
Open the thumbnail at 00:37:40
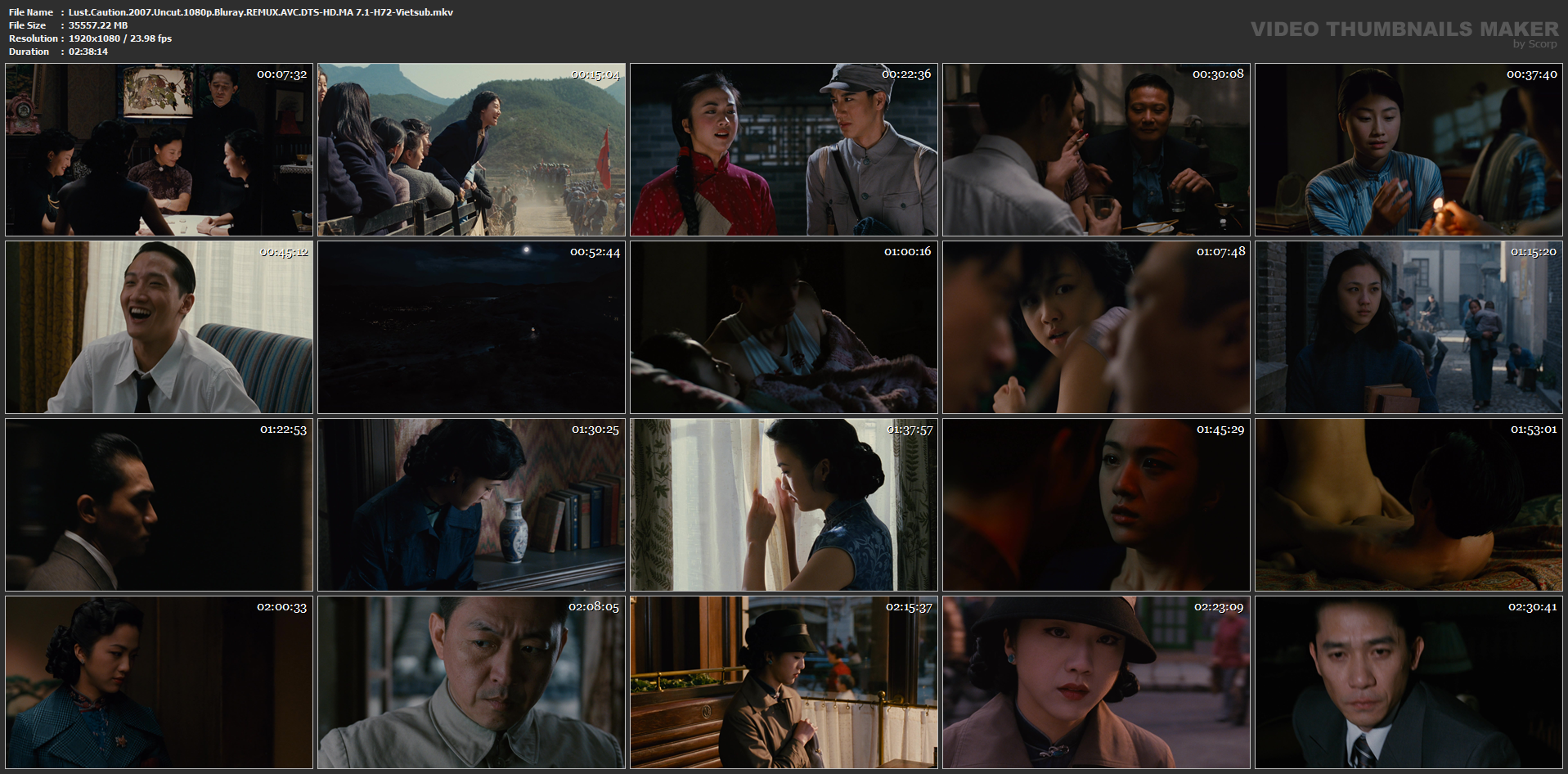[1409, 150]
